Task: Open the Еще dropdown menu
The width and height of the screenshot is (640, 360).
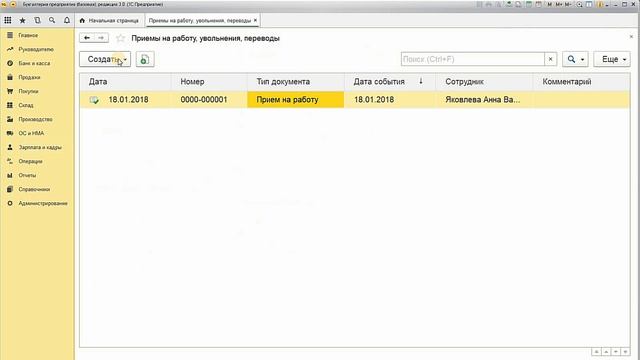Action: tap(612, 59)
